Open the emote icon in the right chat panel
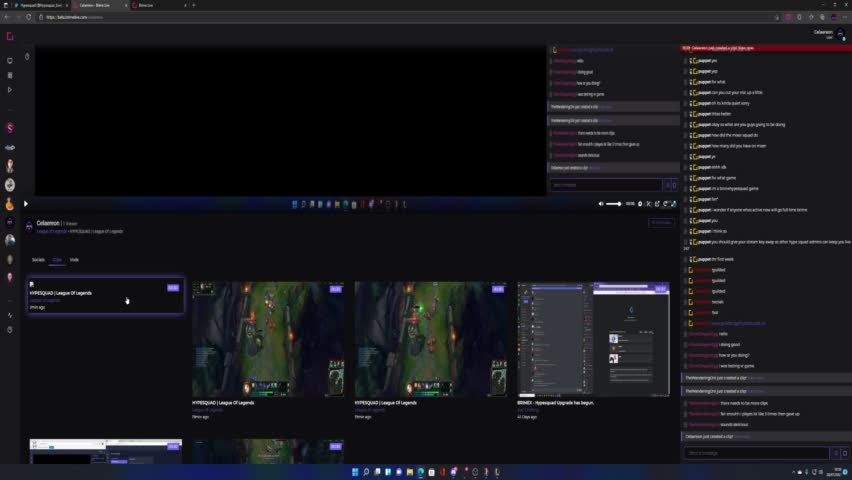Image resolution: width=852 pixels, height=480 pixels. pos(836,453)
